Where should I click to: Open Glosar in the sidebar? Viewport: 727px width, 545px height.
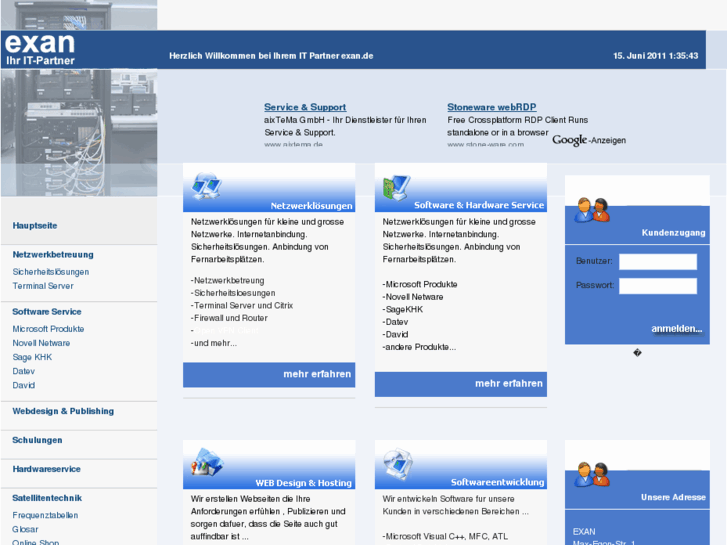click(x=26, y=529)
